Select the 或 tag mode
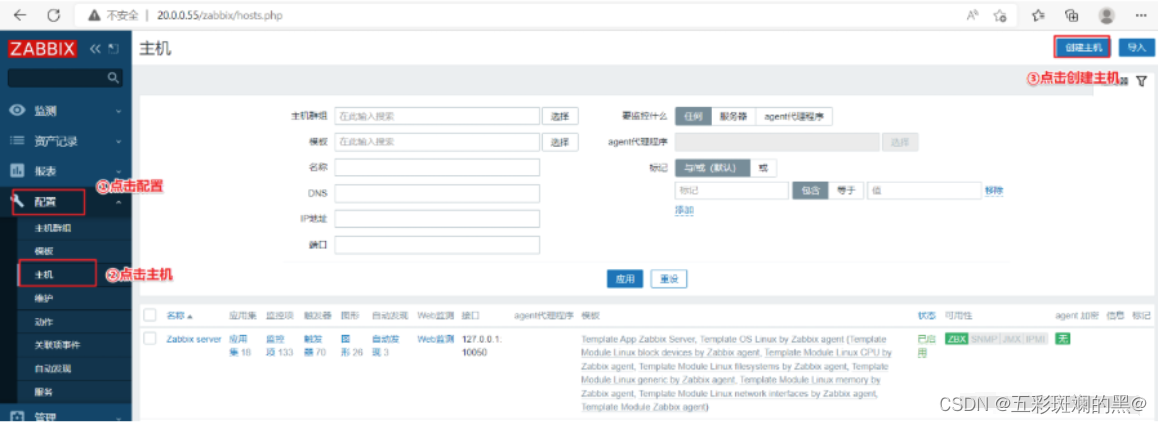This screenshot has width=1162, height=424. [763, 168]
